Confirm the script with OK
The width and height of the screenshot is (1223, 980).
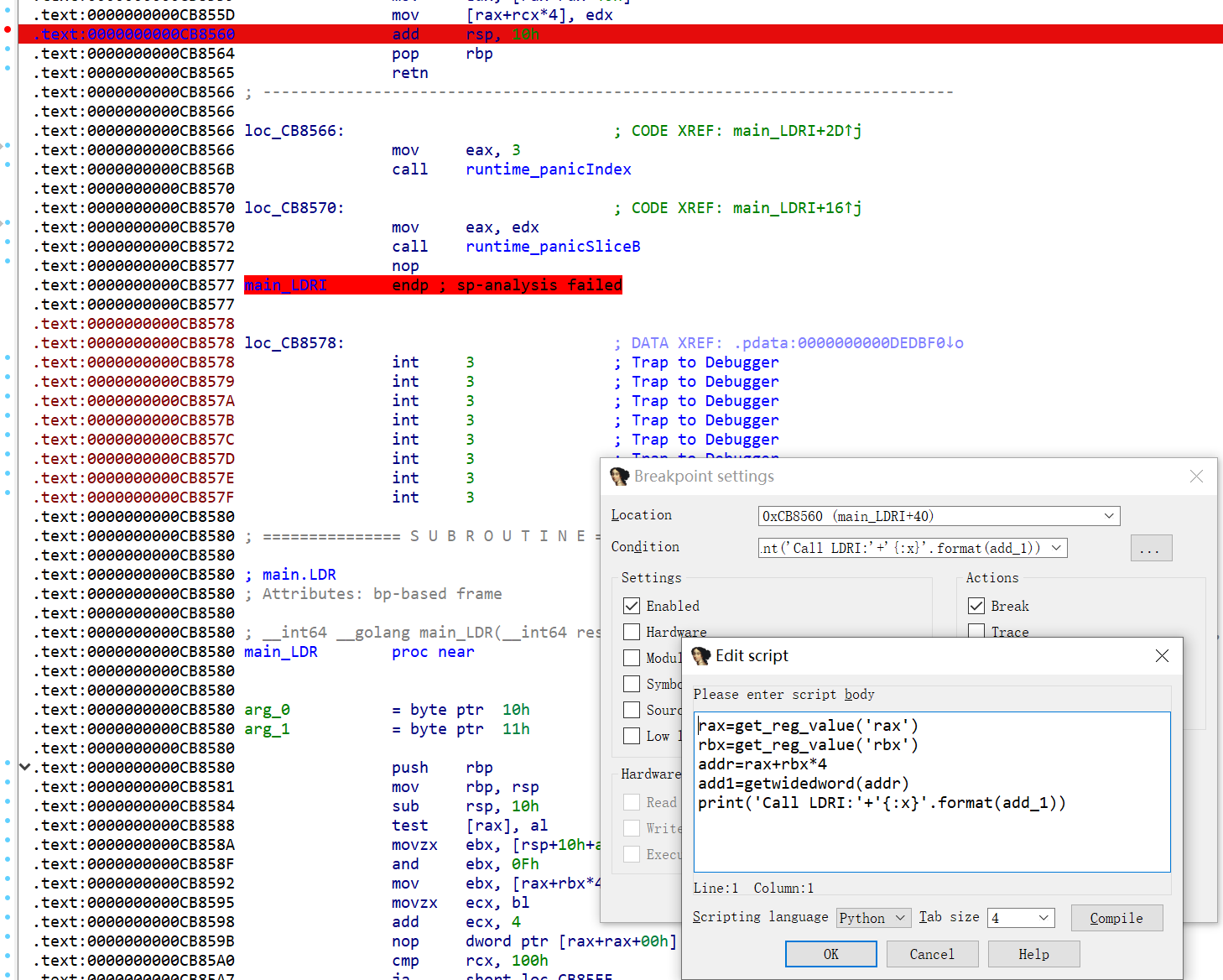830,954
